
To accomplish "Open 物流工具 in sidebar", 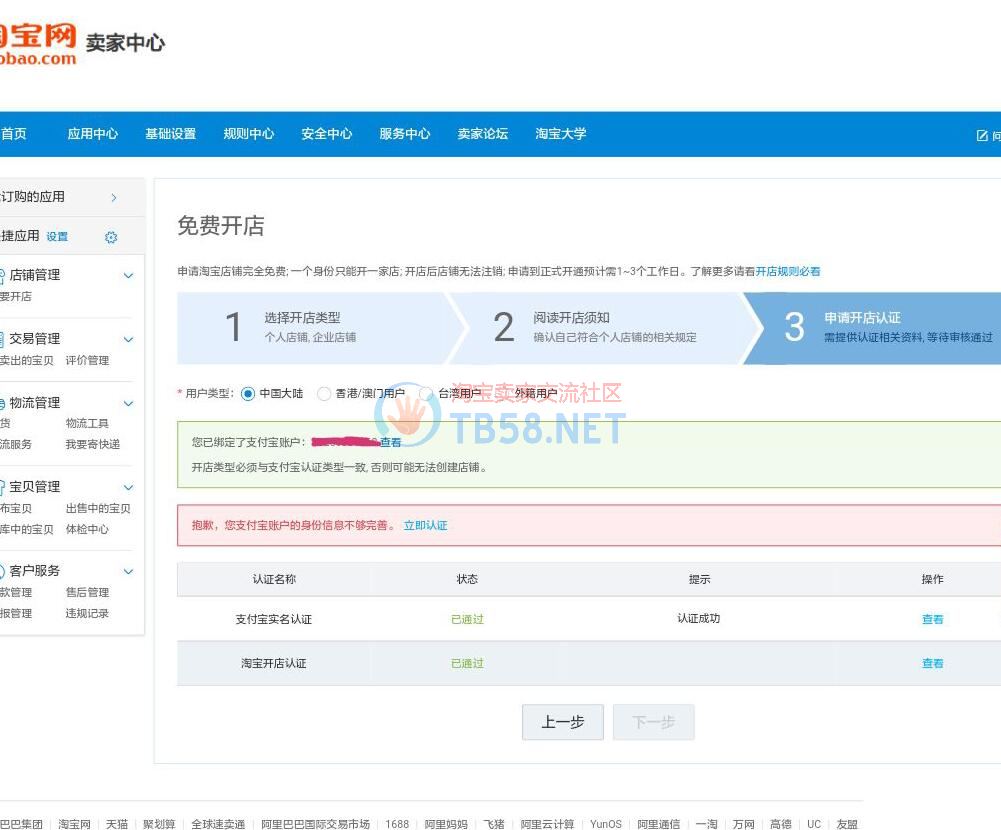I will [87, 423].
